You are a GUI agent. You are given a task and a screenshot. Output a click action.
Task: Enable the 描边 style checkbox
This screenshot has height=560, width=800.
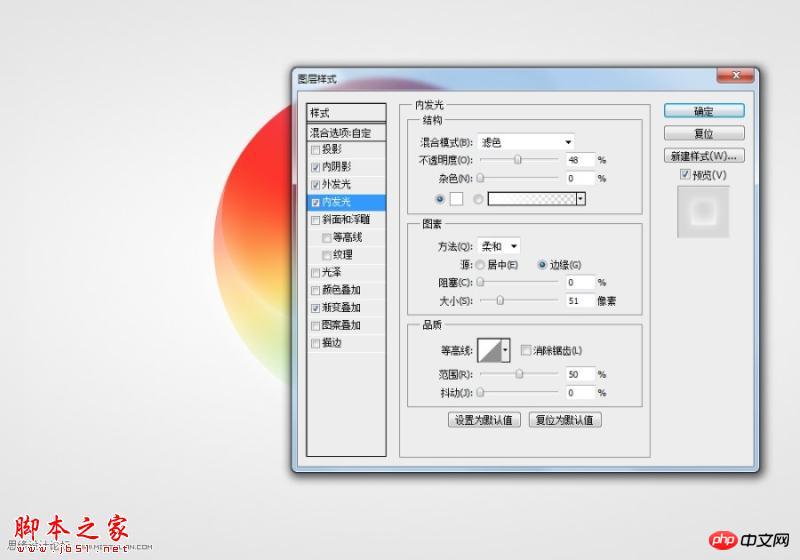(x=315, y=343)
